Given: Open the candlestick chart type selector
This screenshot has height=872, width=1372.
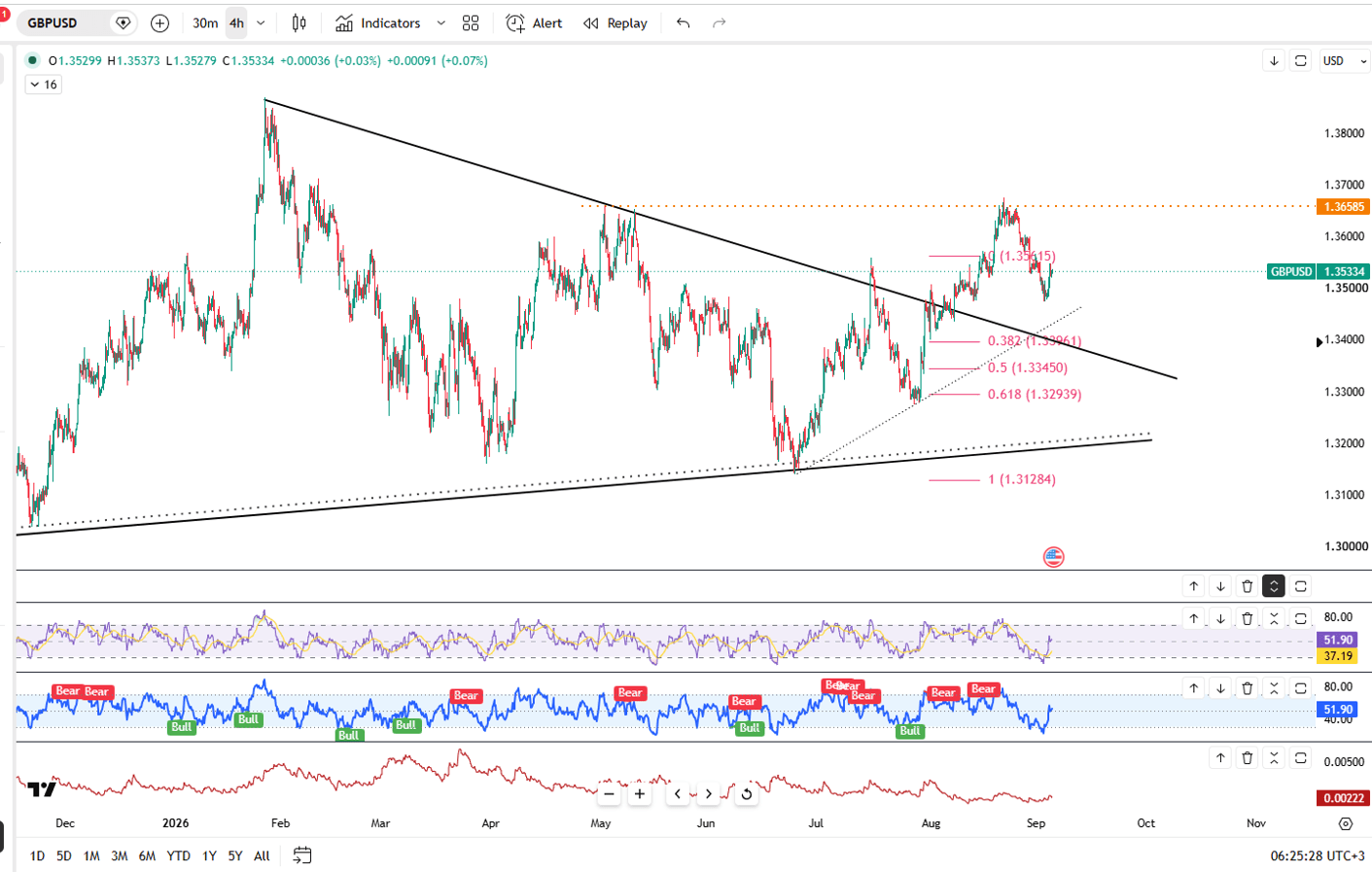Looking at the screenshot, I should pos(299,23).
